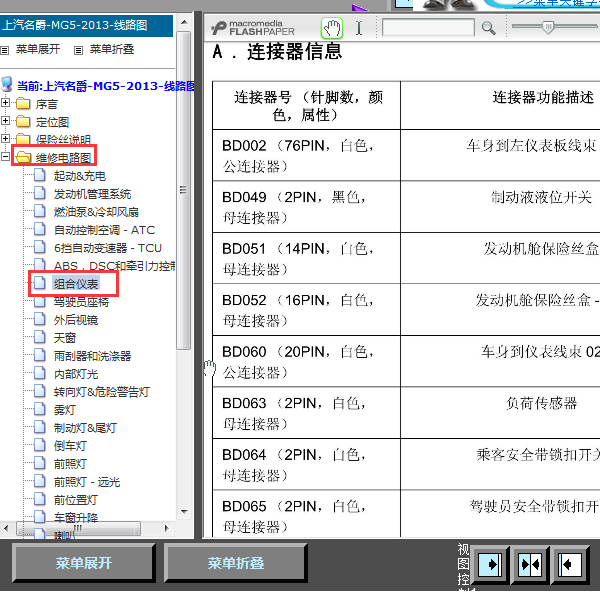Click the FlashPaper search text field
The image size is (600, 592).
click(x=428, y=27)
